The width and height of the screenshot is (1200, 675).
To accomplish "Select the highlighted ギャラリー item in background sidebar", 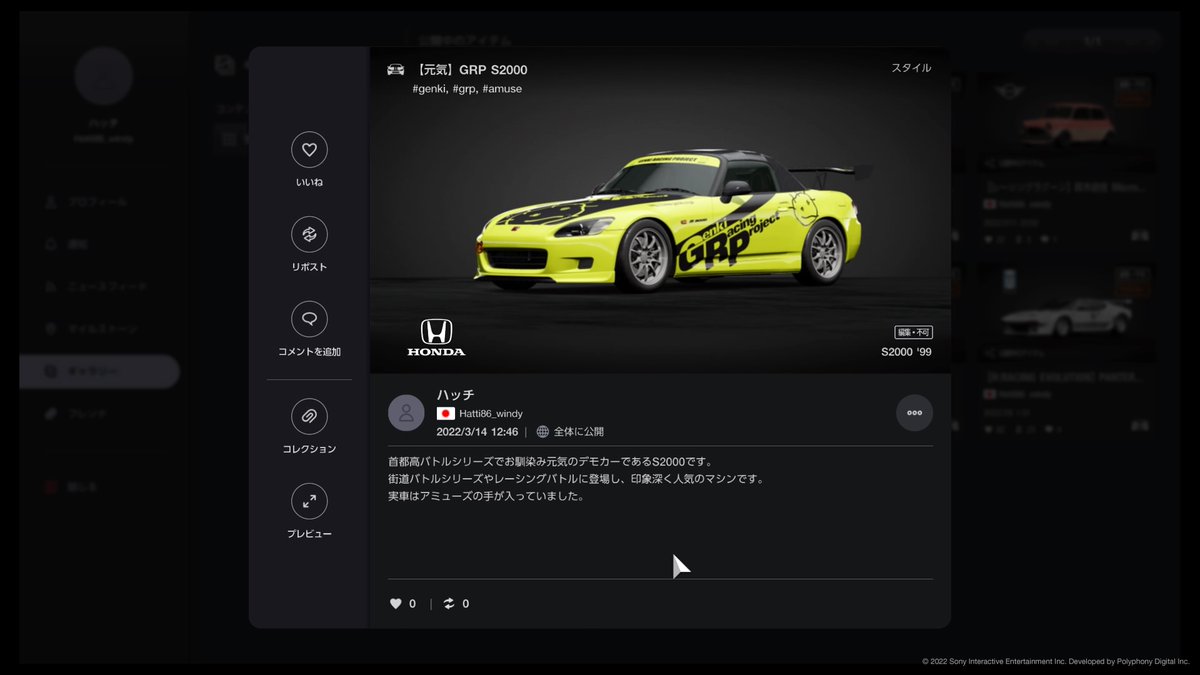I will pyautogui.click(x=99, y=371).
